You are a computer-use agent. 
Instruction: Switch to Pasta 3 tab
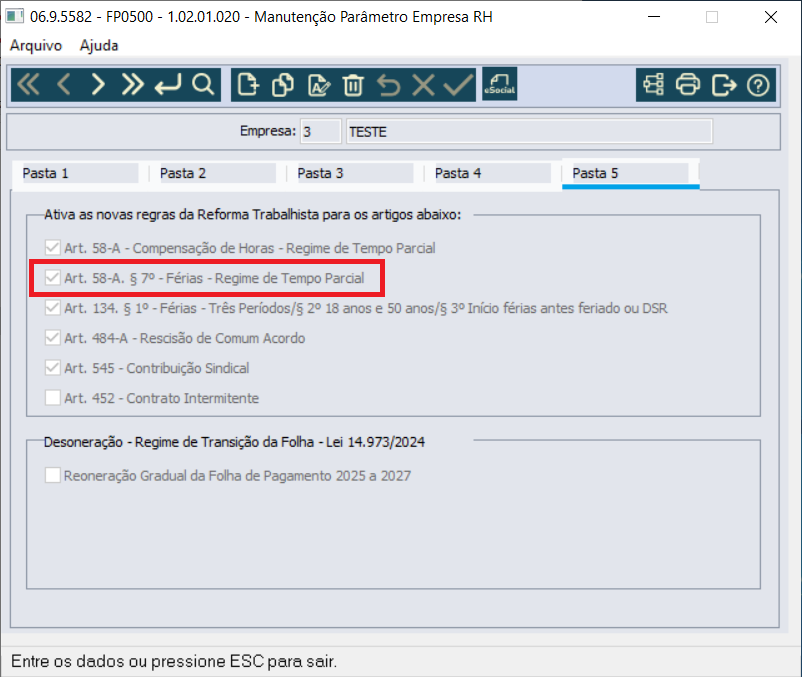(x=355, y=173)
